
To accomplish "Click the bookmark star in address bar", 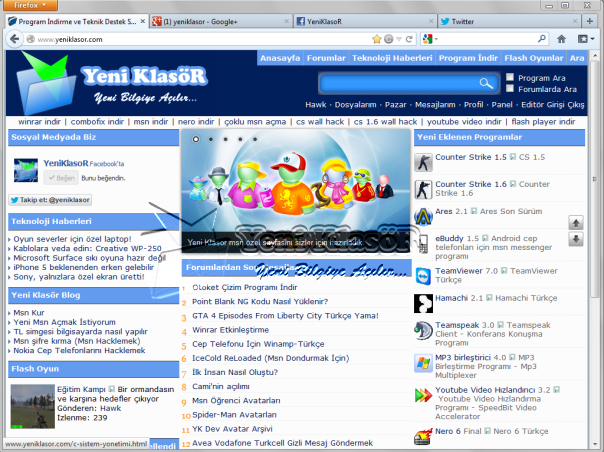I will pyautogui.click(x=375, y=39).
